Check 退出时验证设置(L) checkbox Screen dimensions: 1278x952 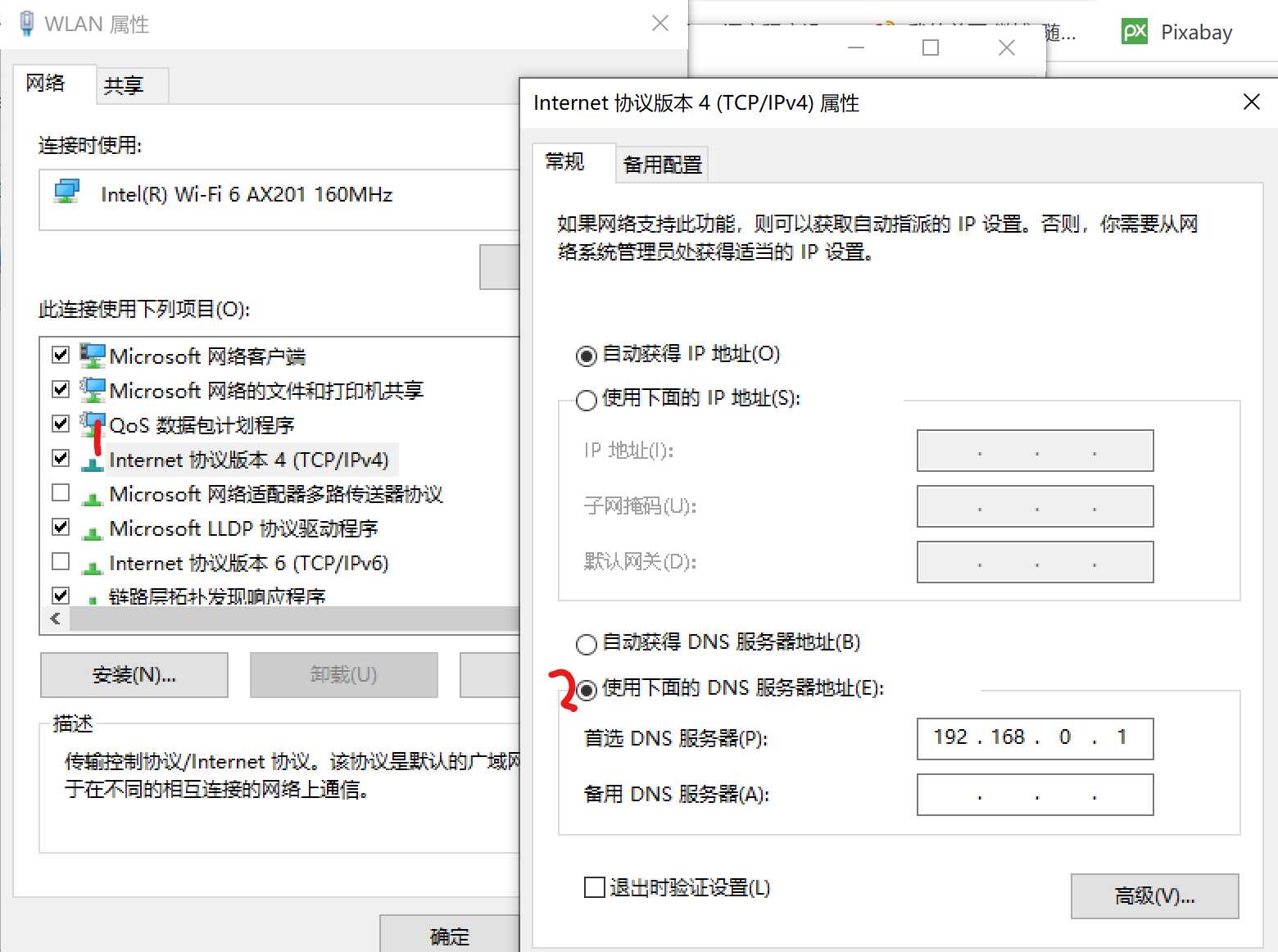(595, 887)
